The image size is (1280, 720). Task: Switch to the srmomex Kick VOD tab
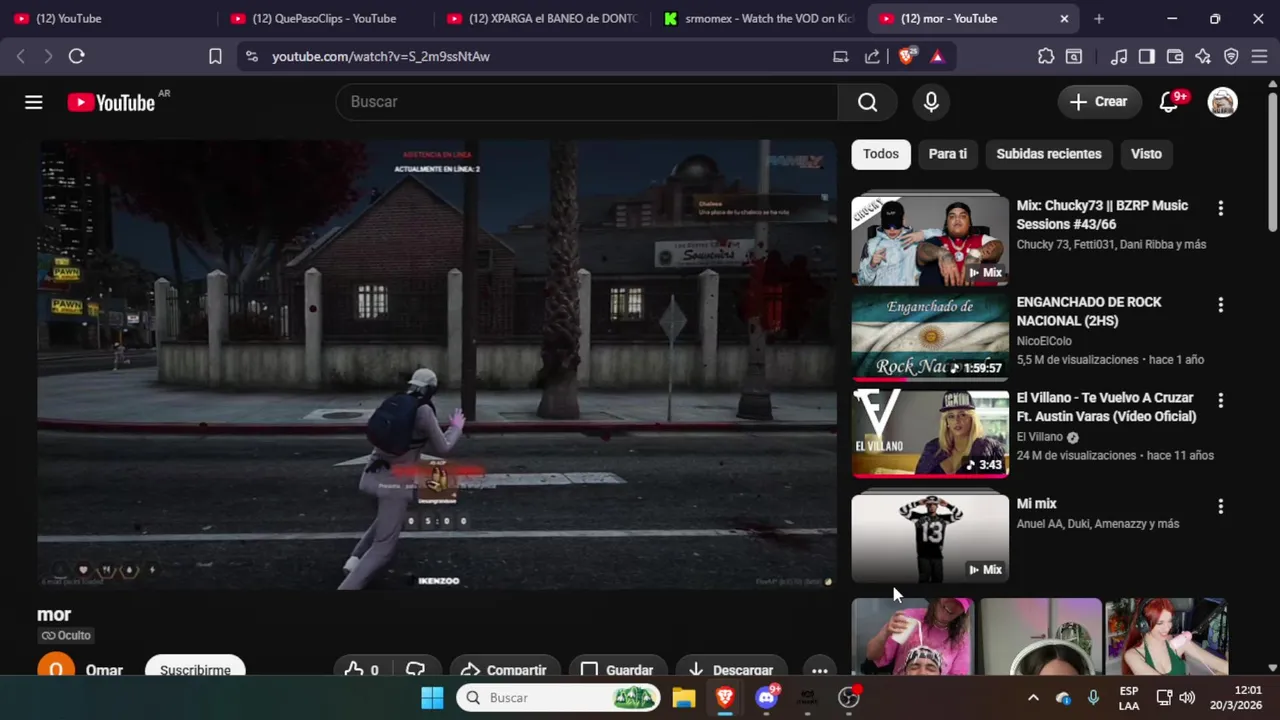pyautogui.click(x=759, y=18)
